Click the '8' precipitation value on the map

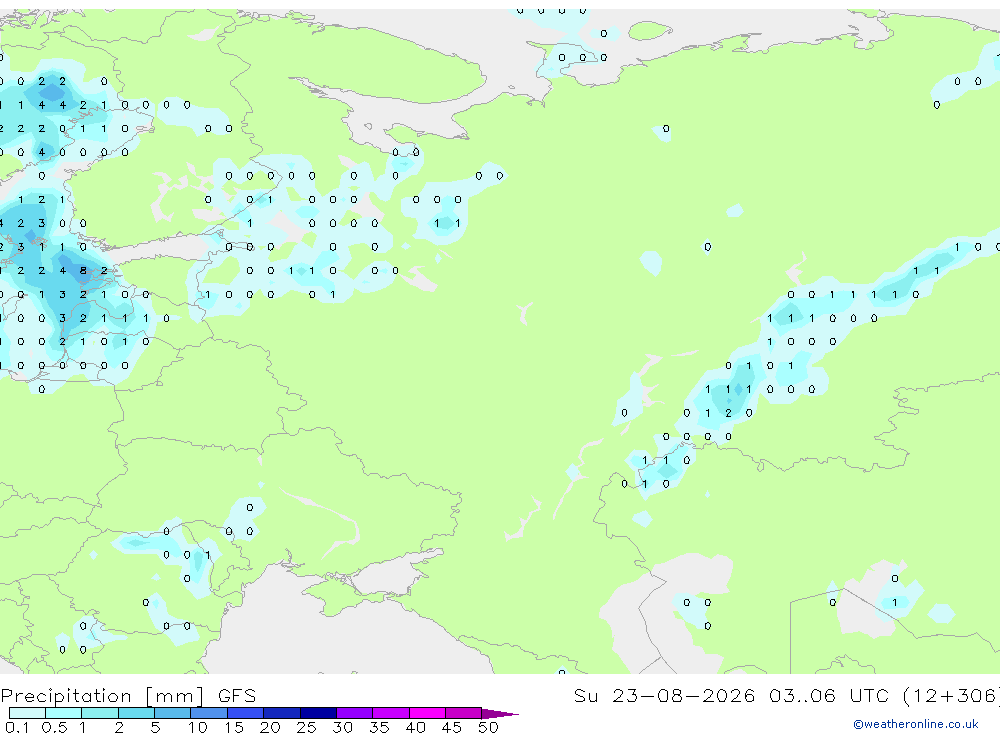click(x=83, y=270)
